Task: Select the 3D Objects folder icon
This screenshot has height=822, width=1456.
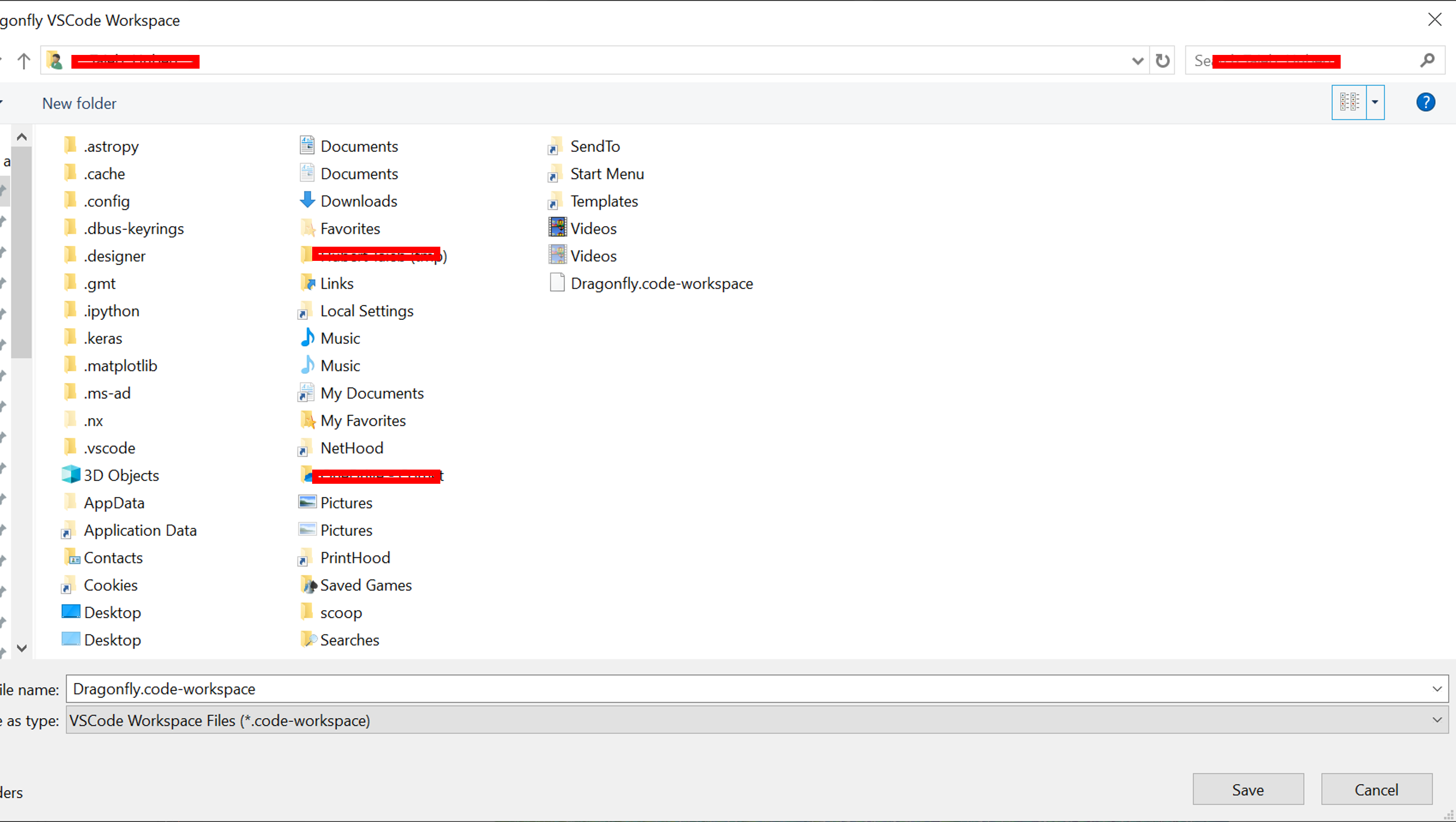Action: (x=70, y=475)
